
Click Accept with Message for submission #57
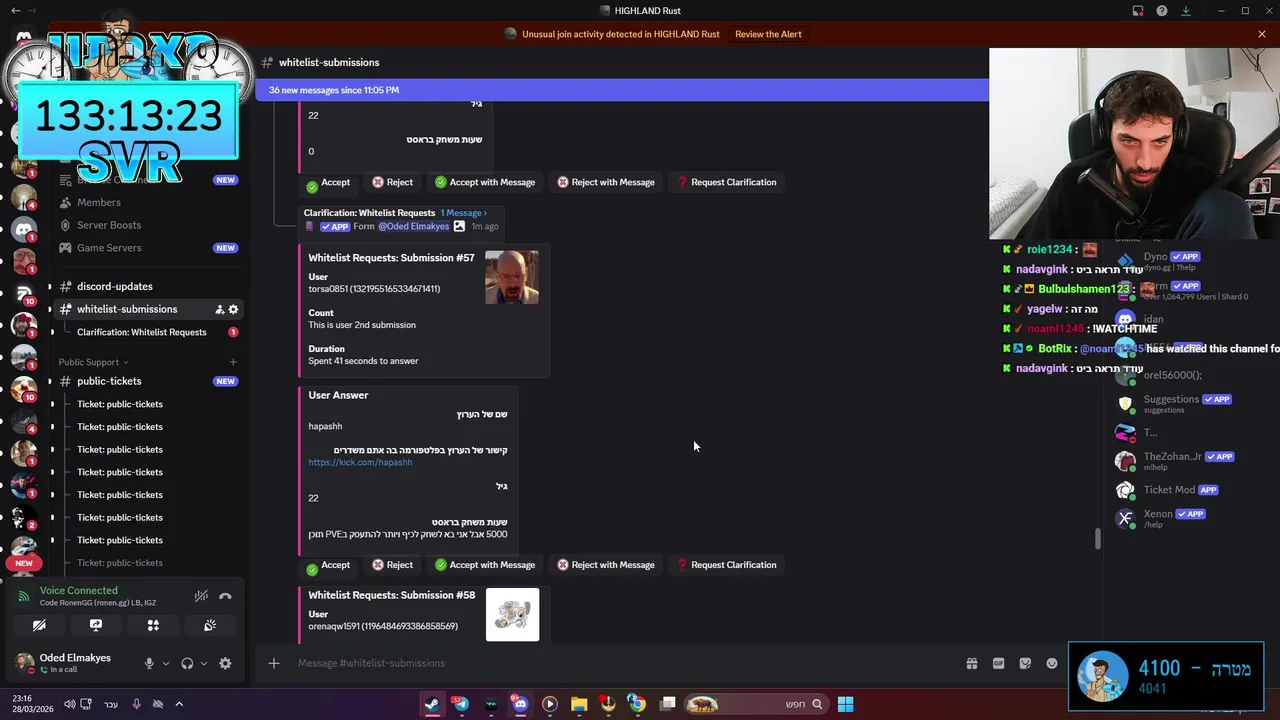[485, 565]
